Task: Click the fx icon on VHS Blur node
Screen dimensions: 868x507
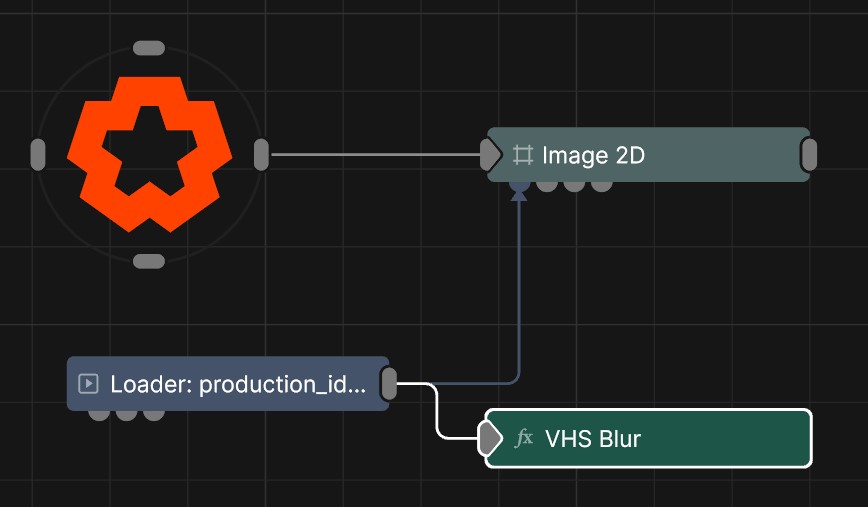Action: (524, 438)
